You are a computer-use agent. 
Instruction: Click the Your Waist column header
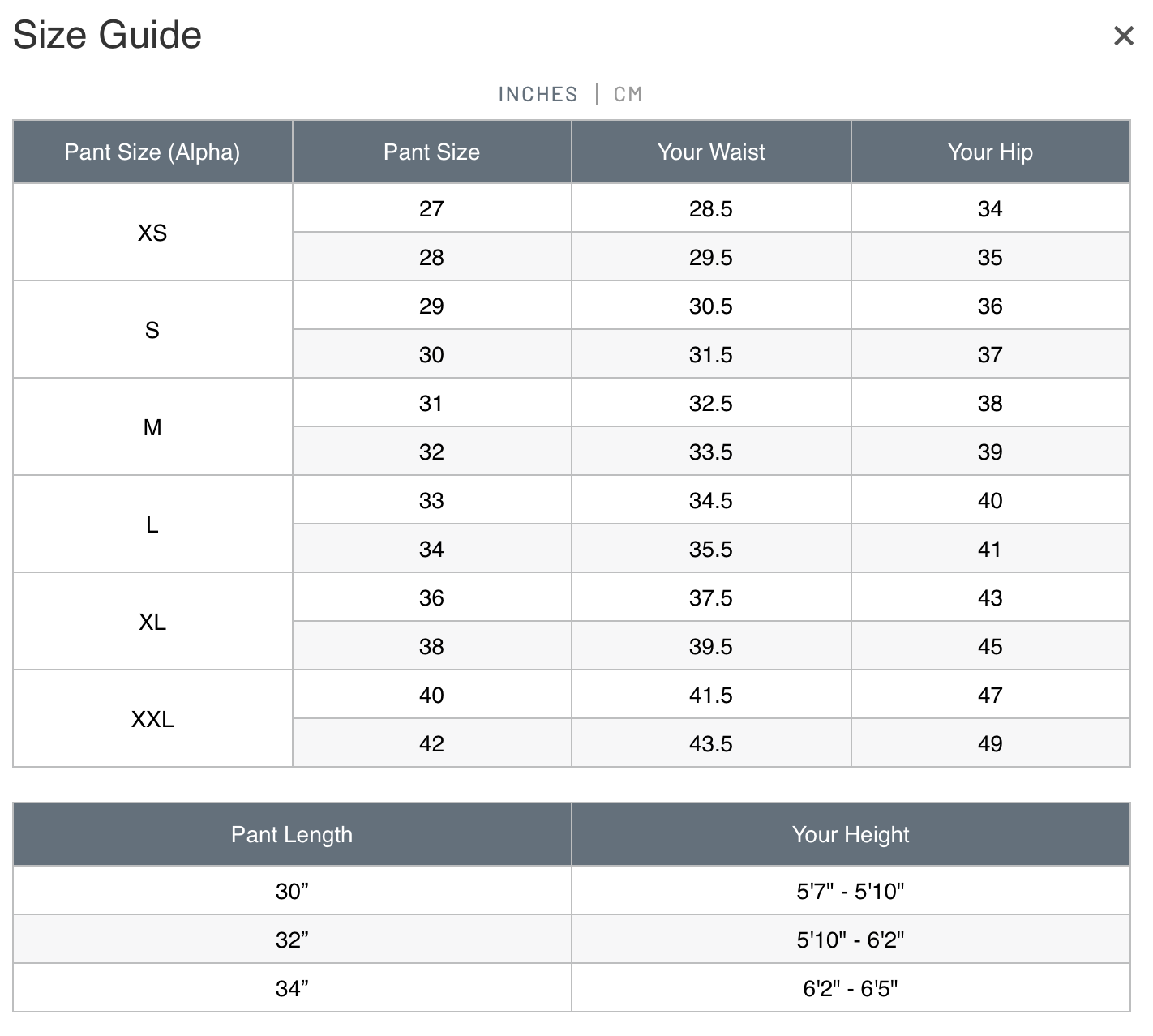pyautogui.click(x=711, y=152)
